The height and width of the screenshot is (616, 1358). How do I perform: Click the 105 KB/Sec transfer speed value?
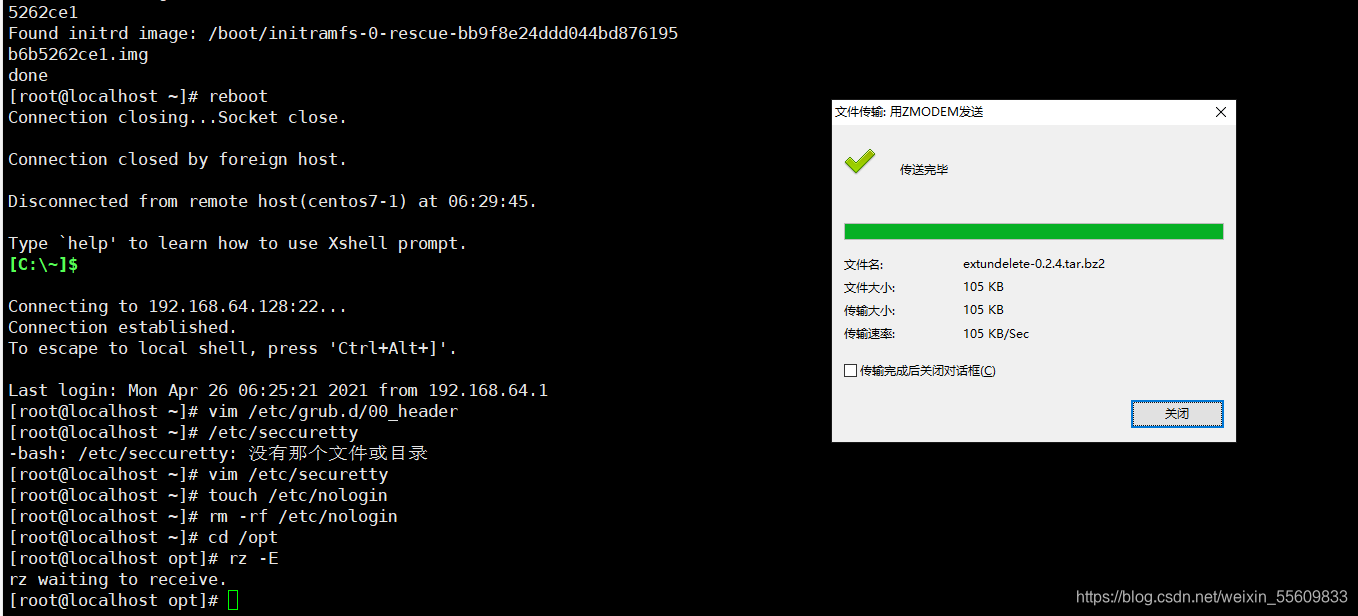996,334
